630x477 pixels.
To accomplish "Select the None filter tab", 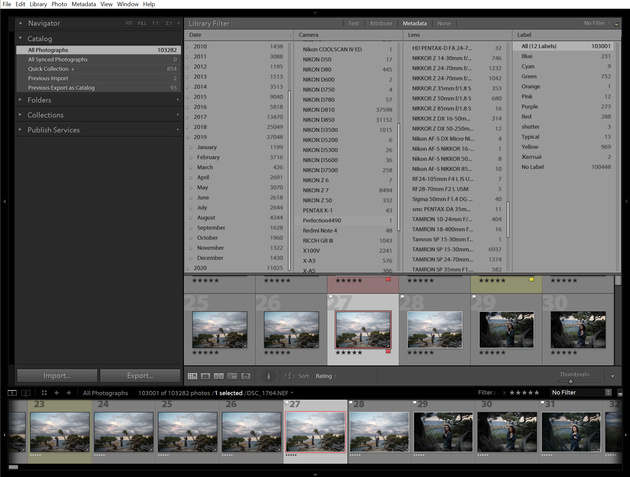I will (x=444, y=23).
